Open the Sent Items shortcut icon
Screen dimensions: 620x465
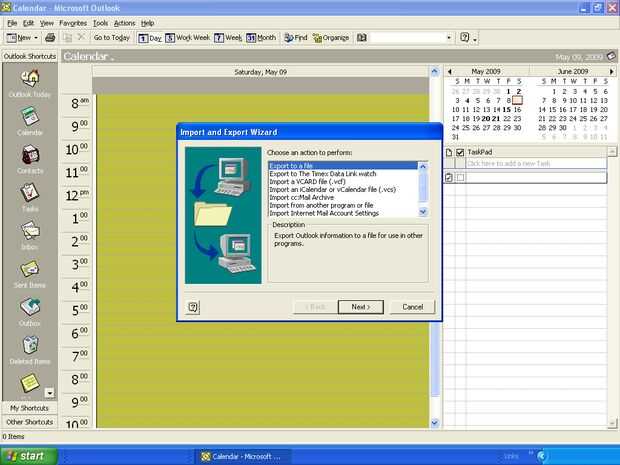coord(30,269)
